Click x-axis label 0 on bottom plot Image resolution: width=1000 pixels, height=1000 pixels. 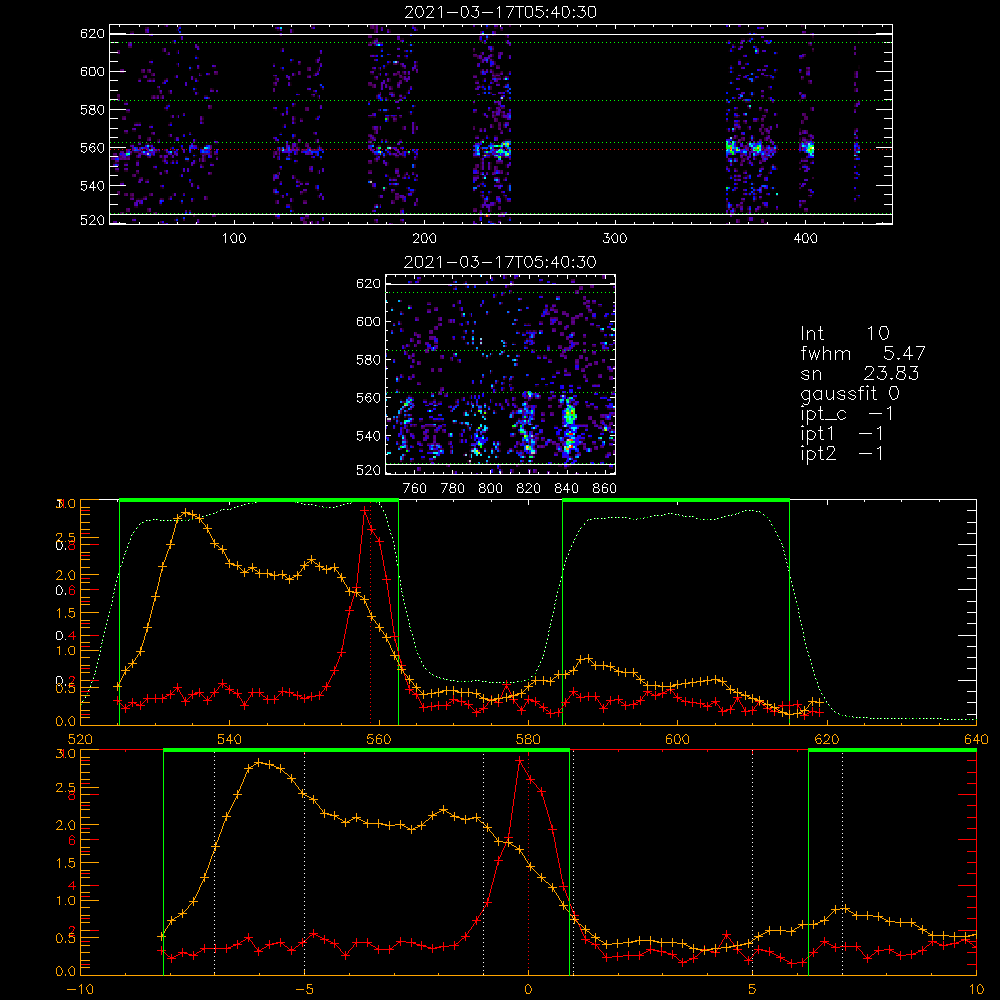pos(528,990)
